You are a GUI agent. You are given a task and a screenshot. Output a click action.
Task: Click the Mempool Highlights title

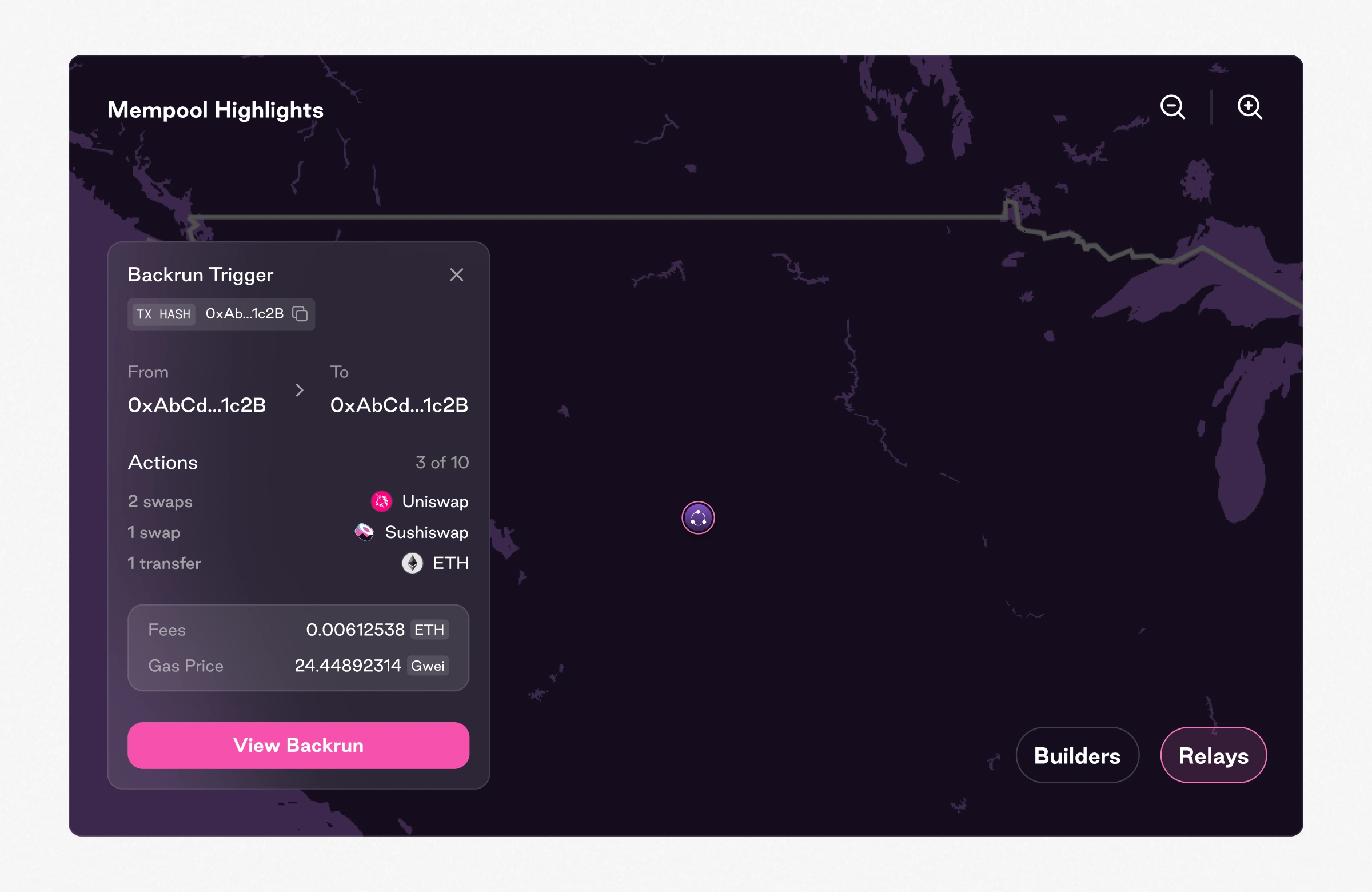(x=215, y=110)
